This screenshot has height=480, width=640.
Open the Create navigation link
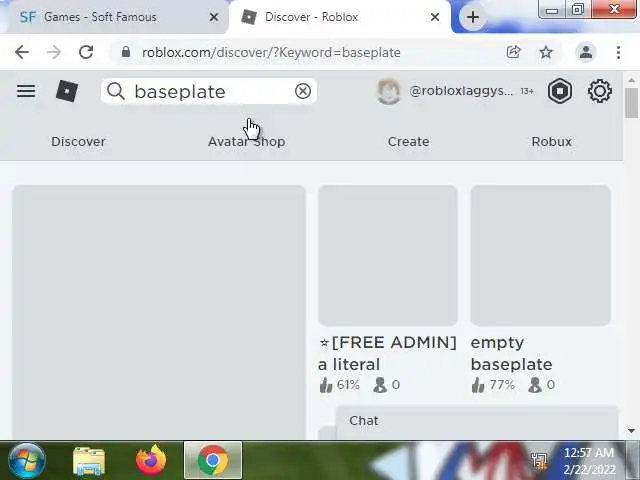tap(408, 142)
